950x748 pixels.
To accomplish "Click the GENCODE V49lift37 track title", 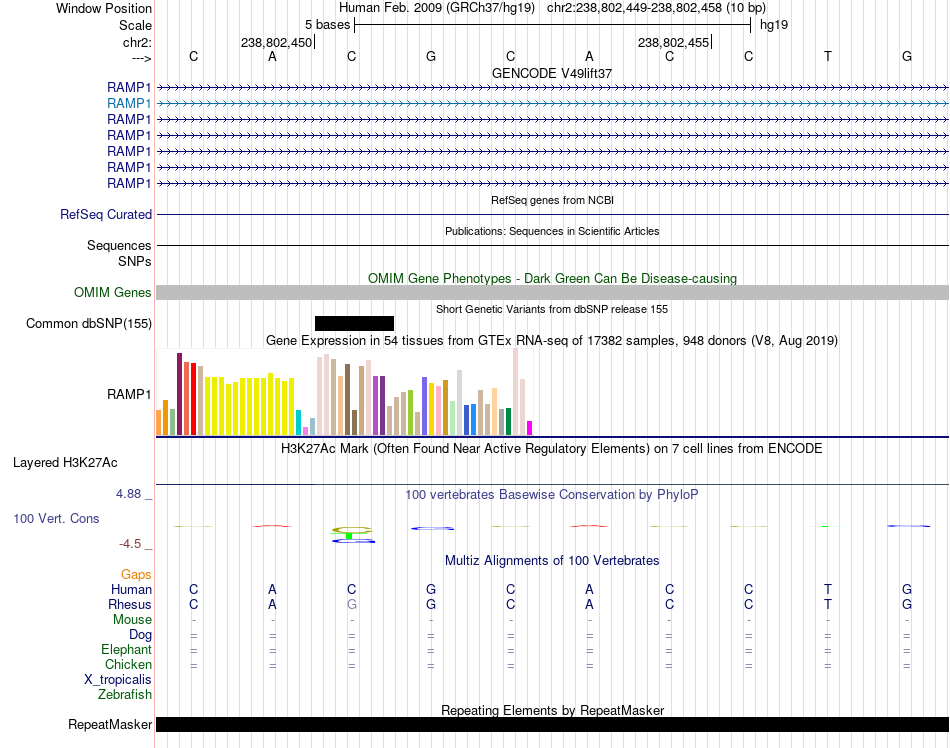I will (x=552, y=73).
